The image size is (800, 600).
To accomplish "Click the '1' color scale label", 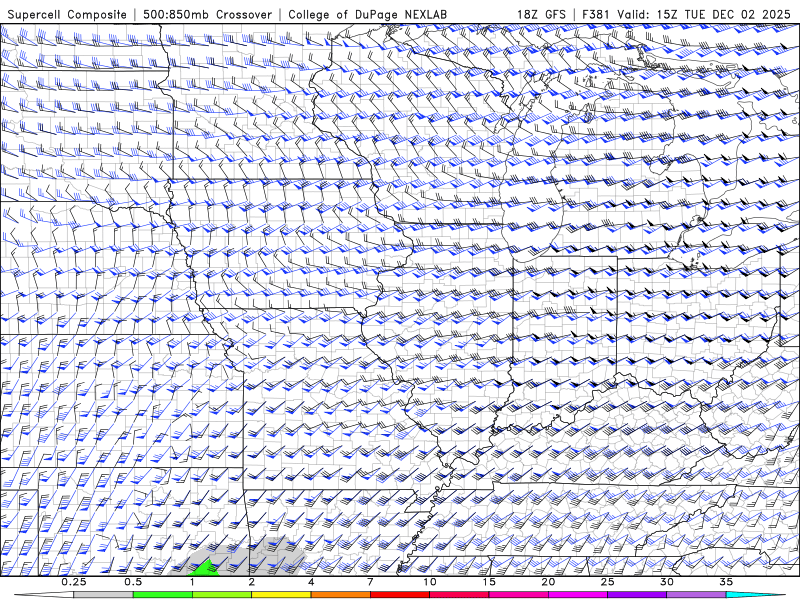I will [x=192, y=582].
